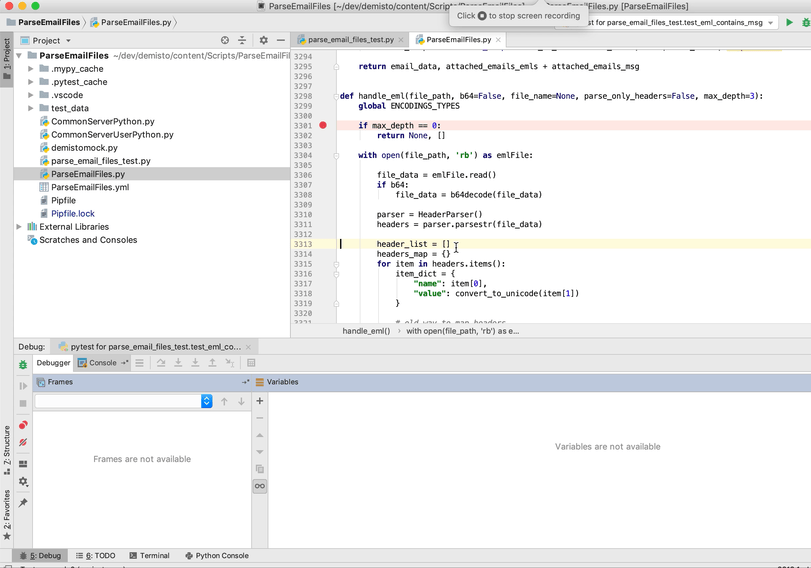Viewport: 811px width, 568px height.
Task: Expand the test_data folder
Action: pos(32,108)
